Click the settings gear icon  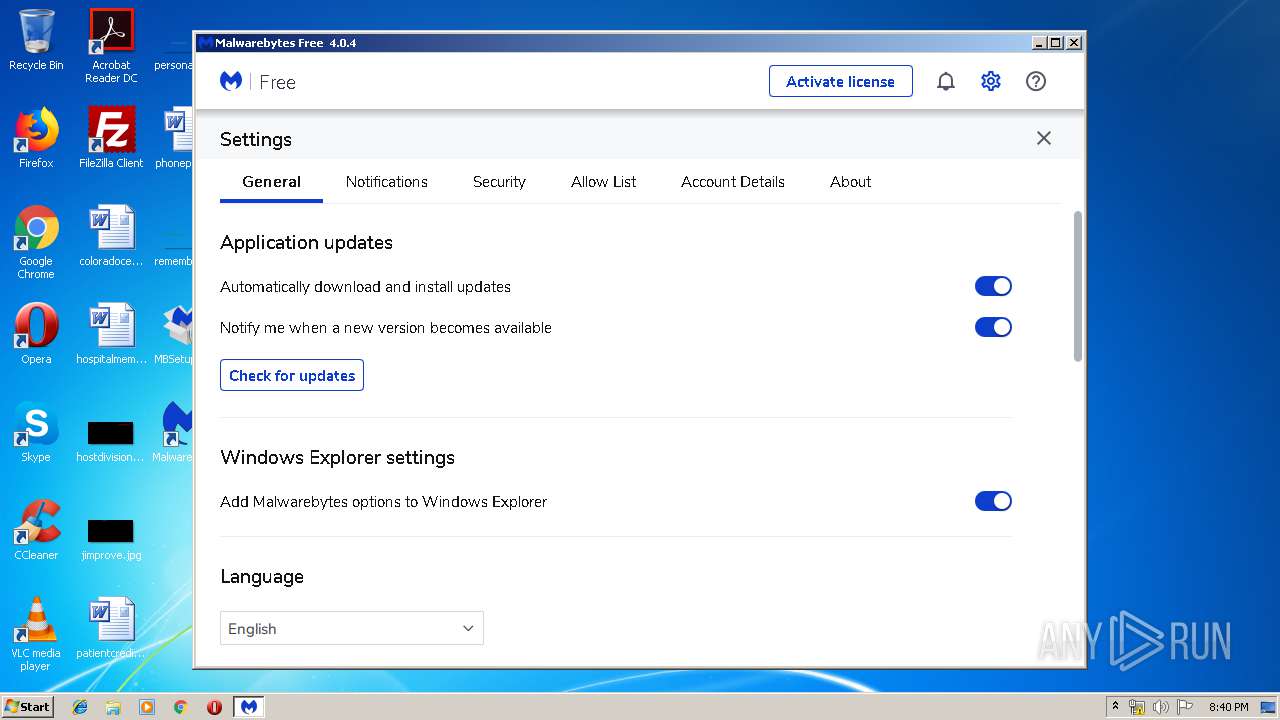pyautogui.click(x=990, y=82)
